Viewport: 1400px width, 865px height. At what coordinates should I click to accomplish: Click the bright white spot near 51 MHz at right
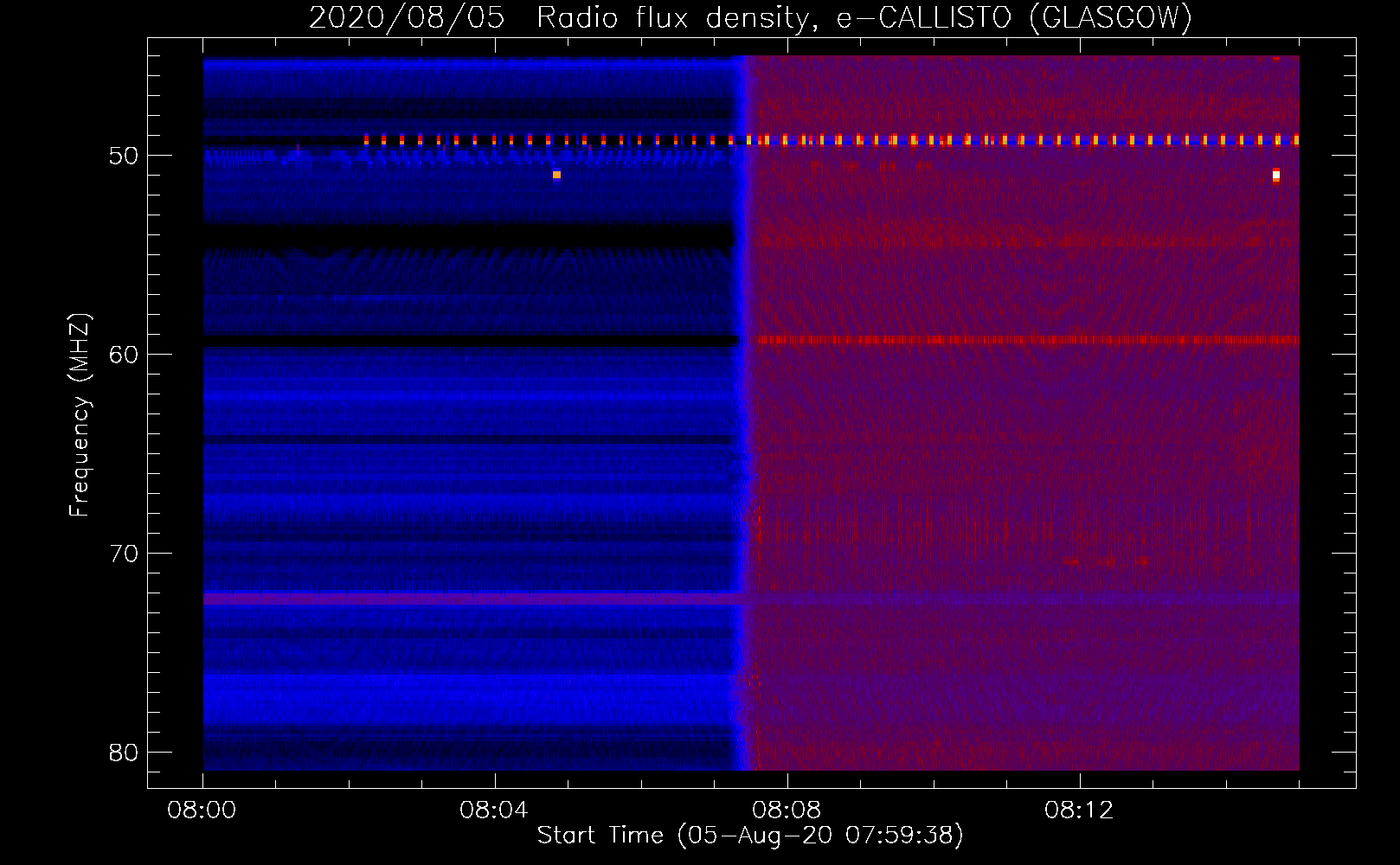pos(1276,176)
